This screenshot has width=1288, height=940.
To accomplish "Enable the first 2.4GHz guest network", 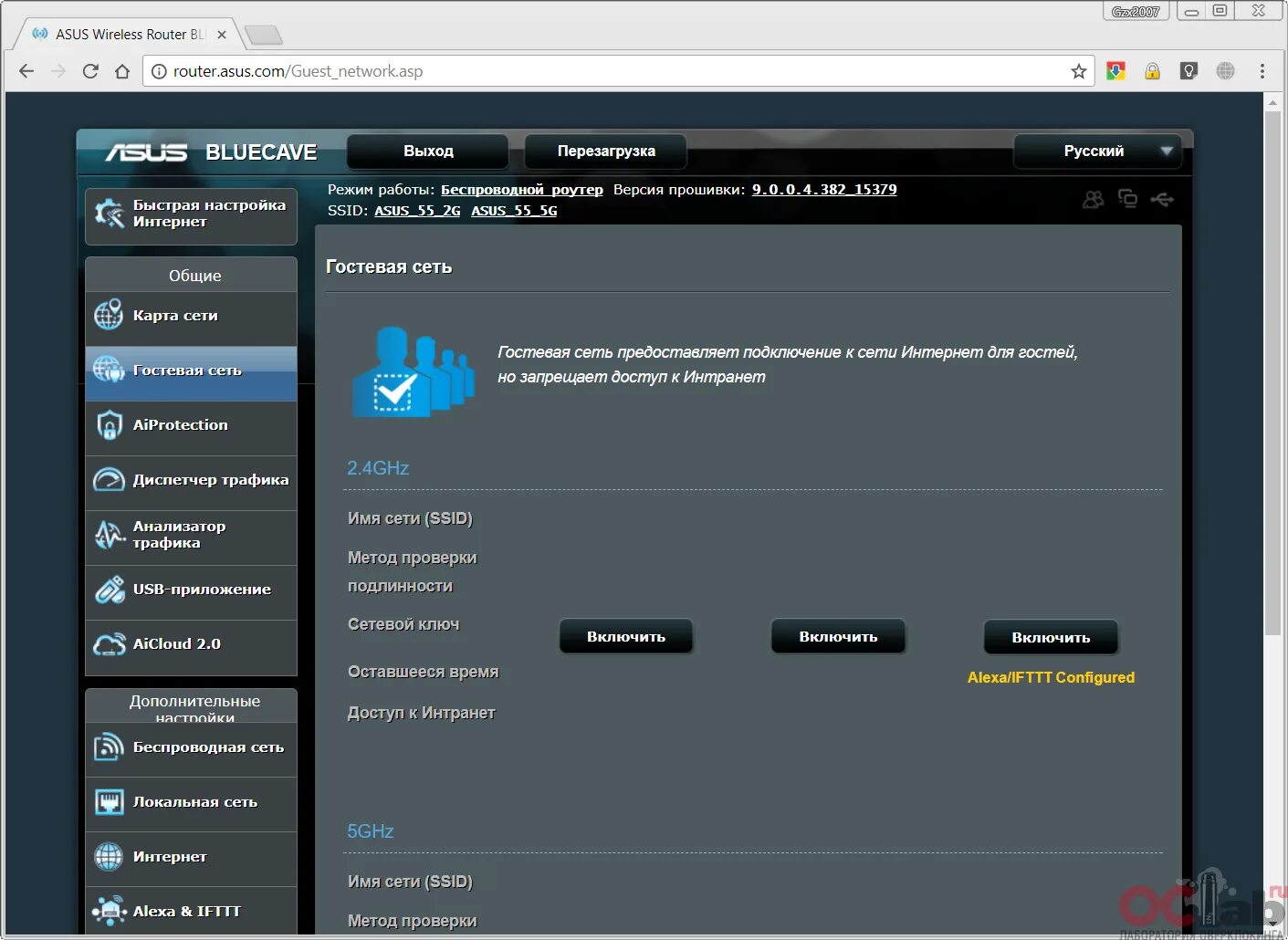I will pyautogui.click(x=626, y=637).
